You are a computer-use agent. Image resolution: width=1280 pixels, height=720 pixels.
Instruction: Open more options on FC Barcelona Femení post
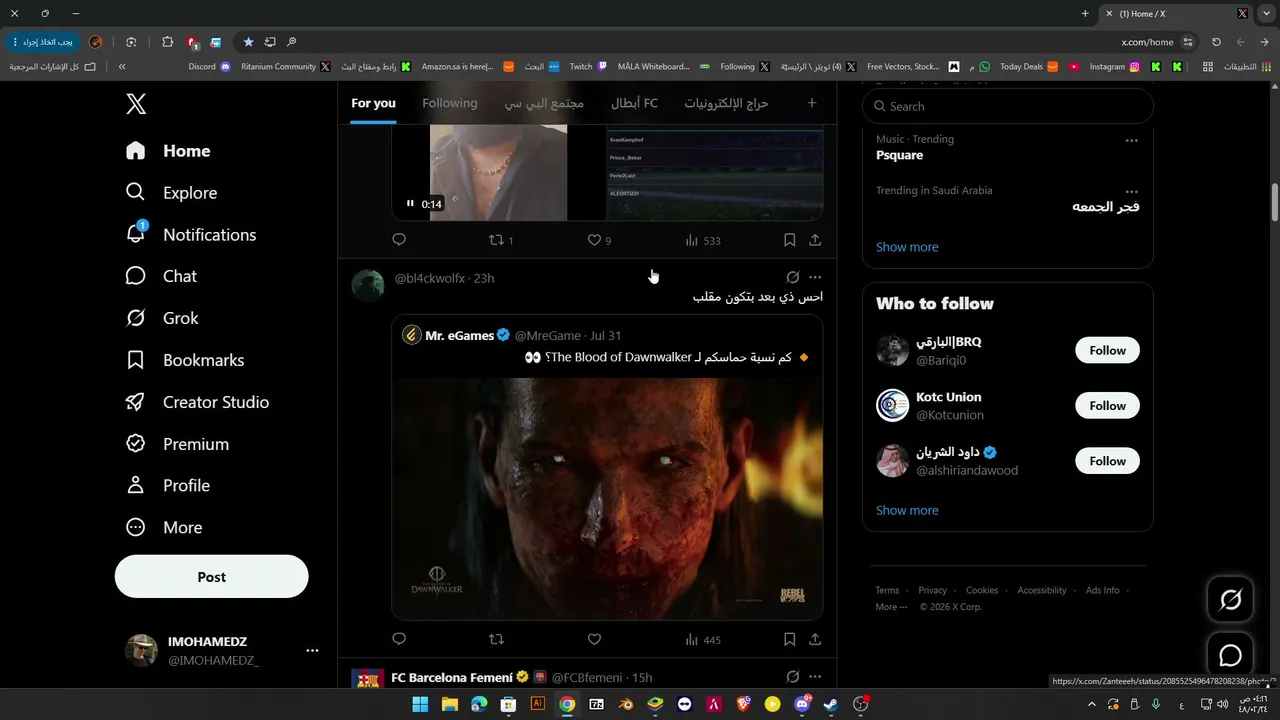(815, 677)
